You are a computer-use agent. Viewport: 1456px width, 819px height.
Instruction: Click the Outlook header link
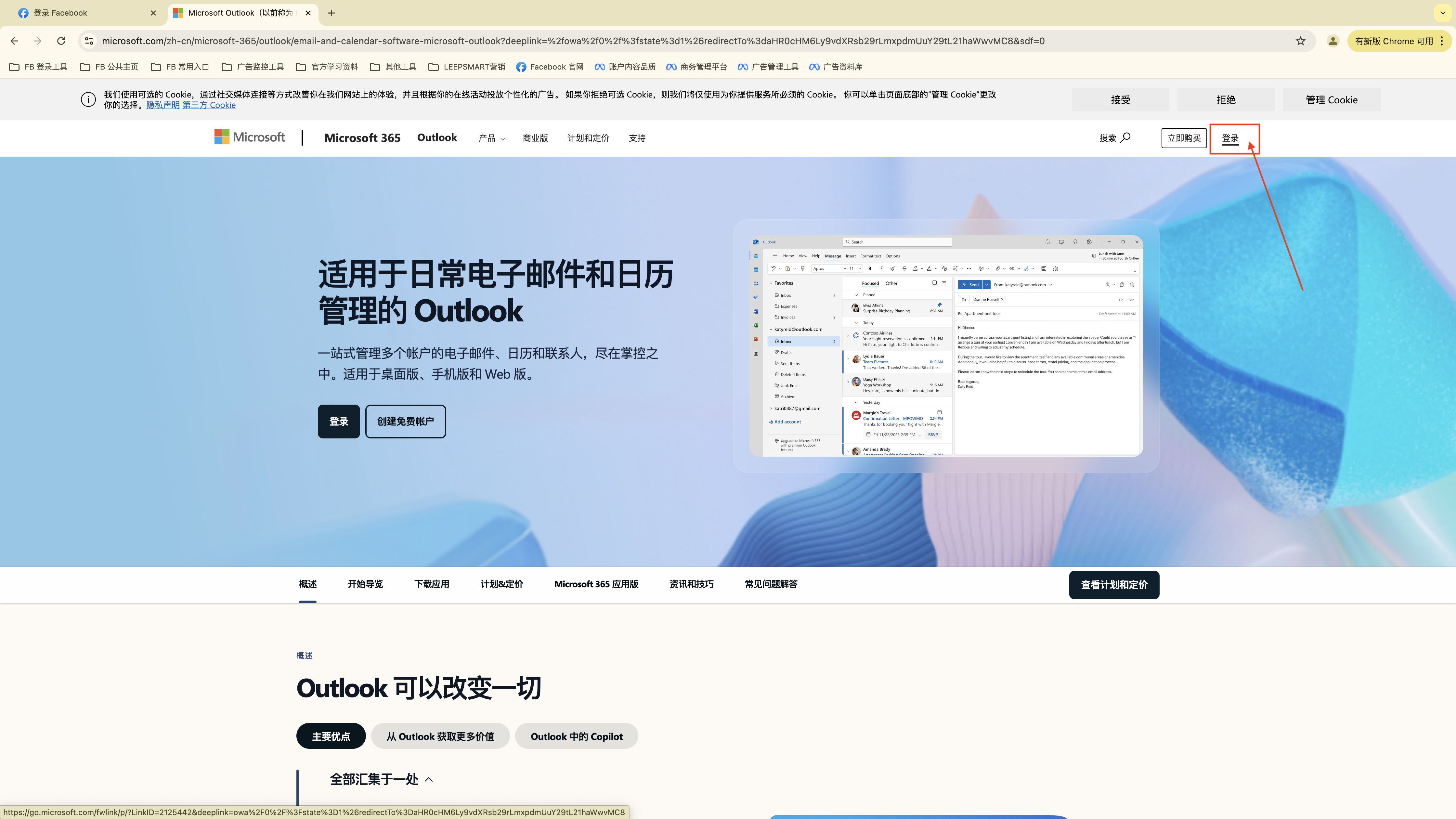pyautogui.click(x=437, y=137)
